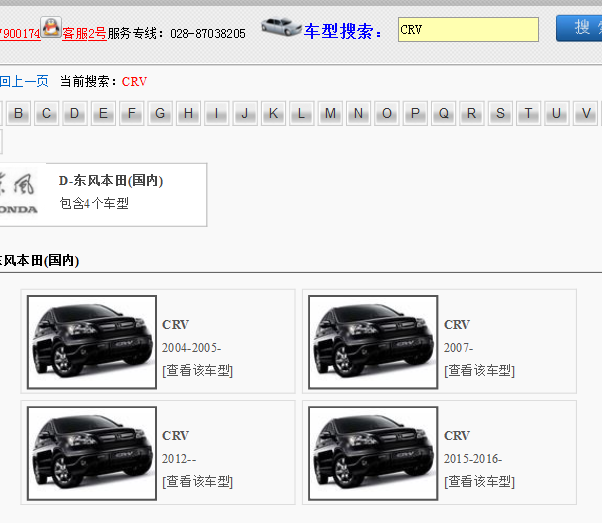Open the D-东风本田(国内) brand title
Viewport: 602px width, 523px height.
111,180
